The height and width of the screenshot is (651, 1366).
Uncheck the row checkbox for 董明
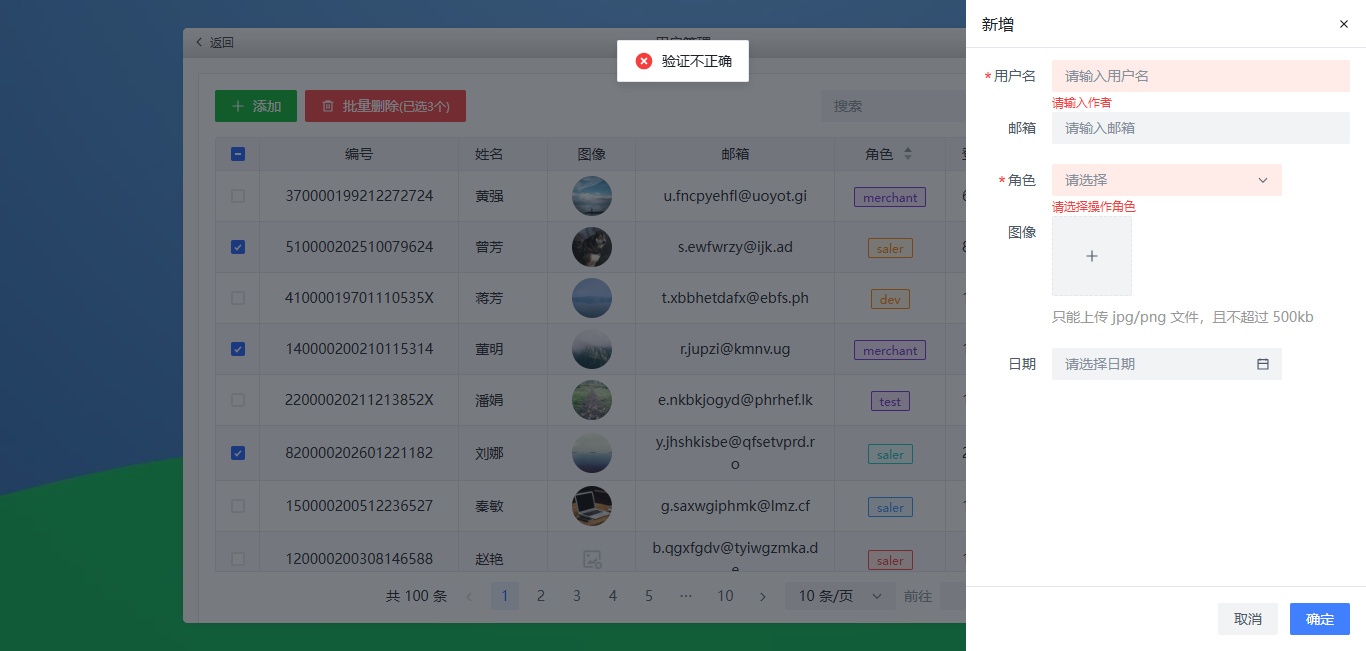(x=238, y=349)
